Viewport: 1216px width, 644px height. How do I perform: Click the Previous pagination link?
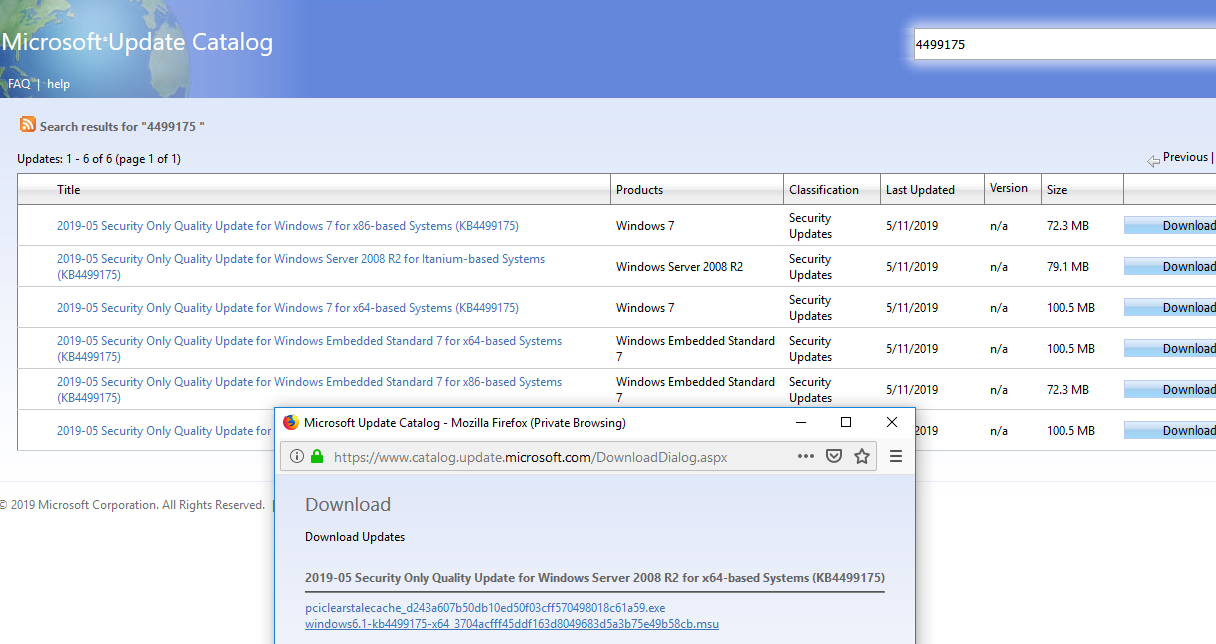click(x=1186, y=157)
